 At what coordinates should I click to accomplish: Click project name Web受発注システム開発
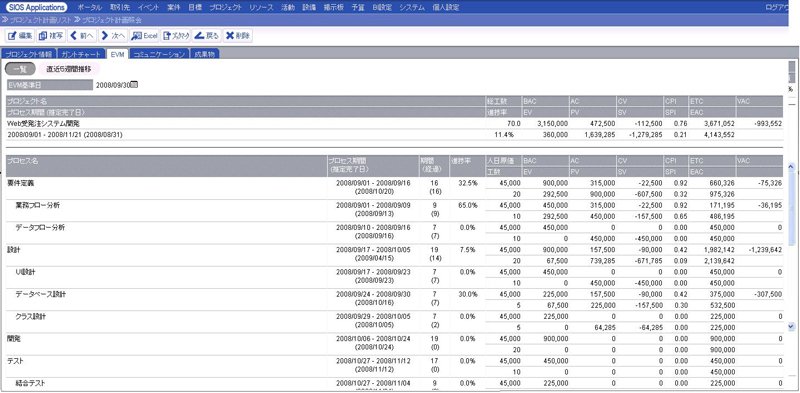(x=43, y=124)
